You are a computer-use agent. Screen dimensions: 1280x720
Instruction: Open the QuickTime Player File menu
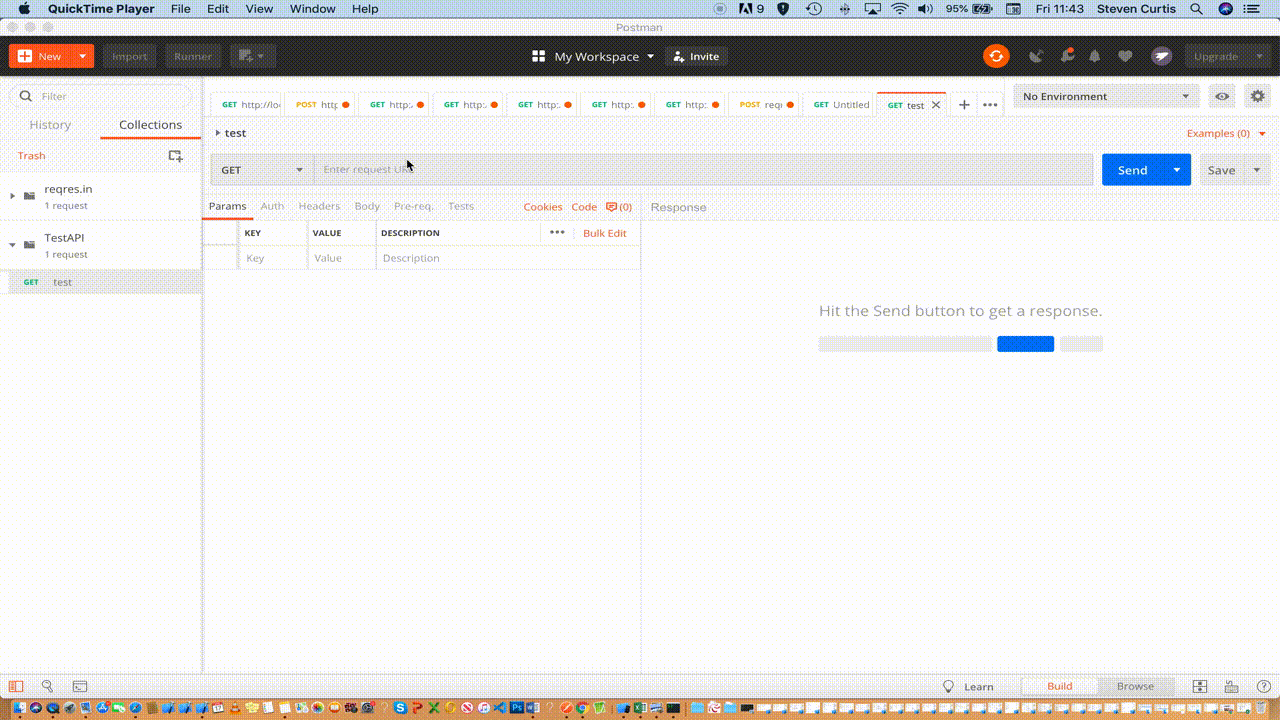180,9
